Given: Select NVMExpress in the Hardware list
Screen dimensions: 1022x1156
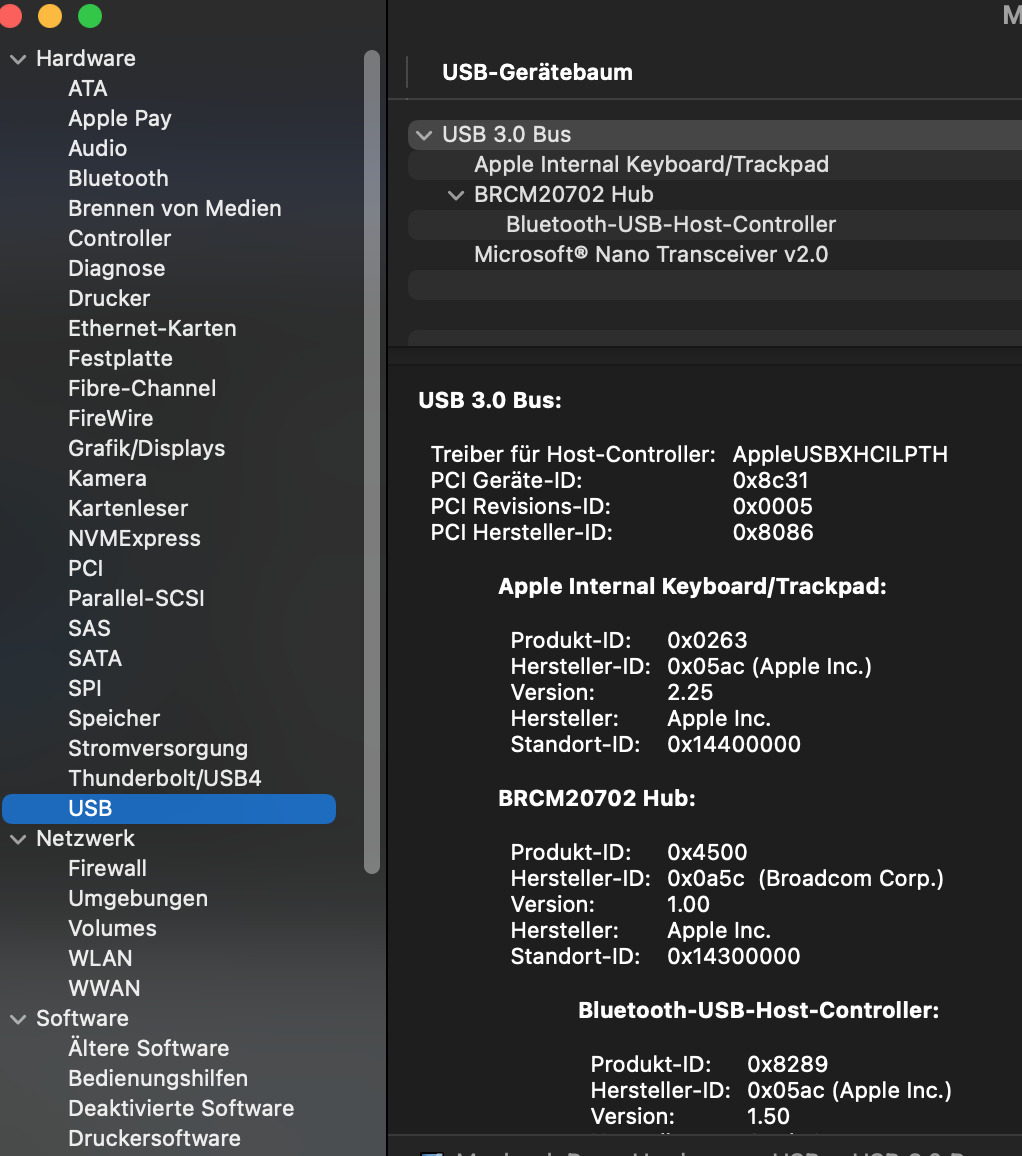Looking at the screenshot, I should pos(134,539).
